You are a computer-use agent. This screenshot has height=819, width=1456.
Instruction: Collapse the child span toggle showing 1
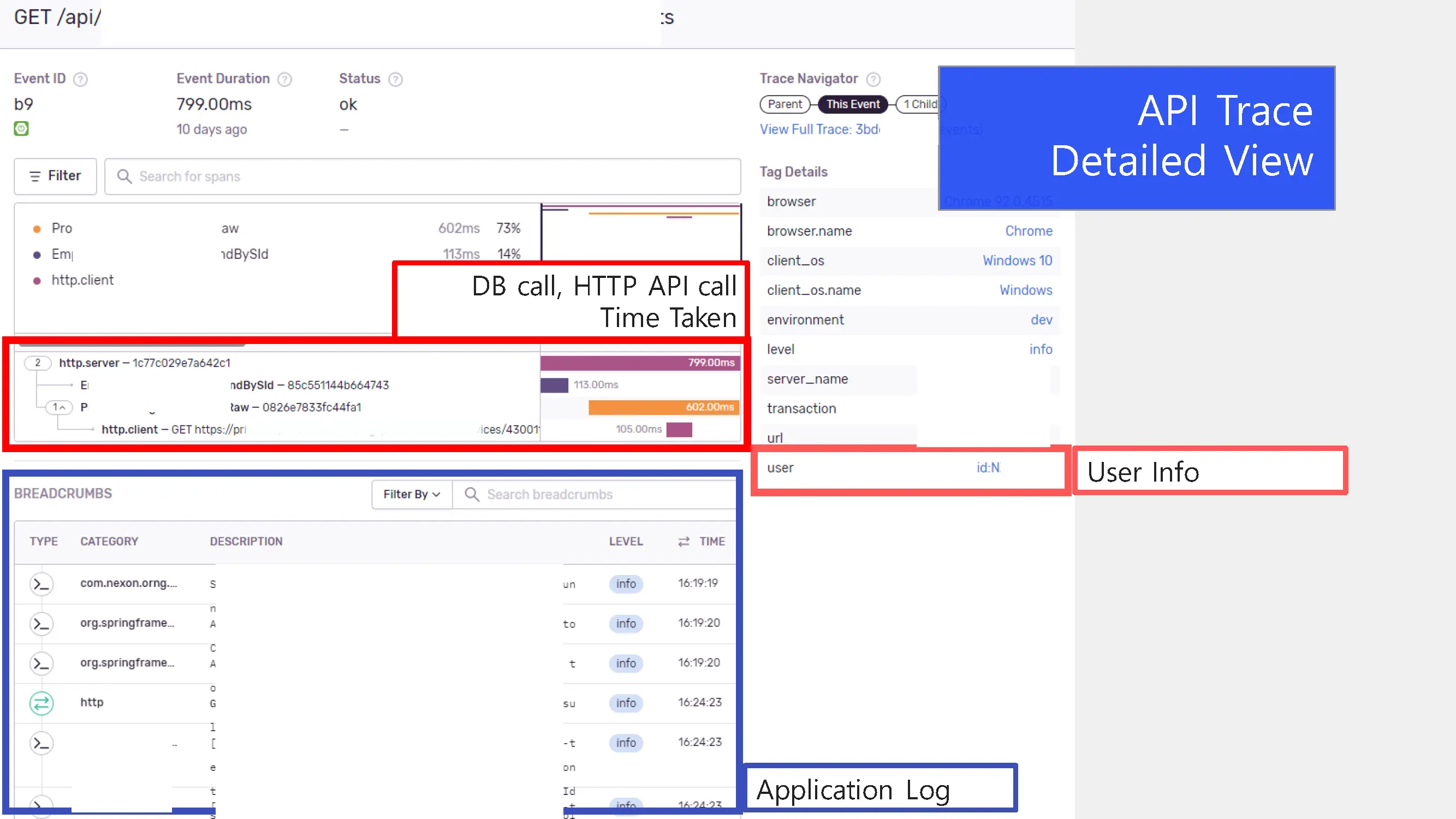click(x=59, y=407)
